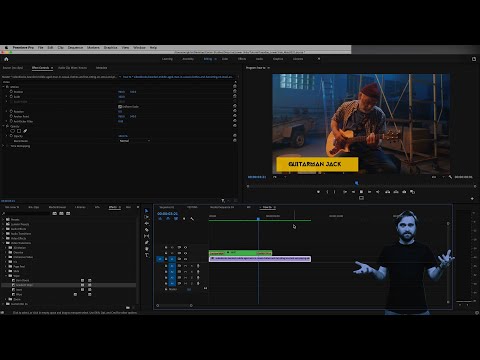Open the Program monitor button editor plus
The height and width of the screenshot is (360, 480).
click(x=472, y=198)
